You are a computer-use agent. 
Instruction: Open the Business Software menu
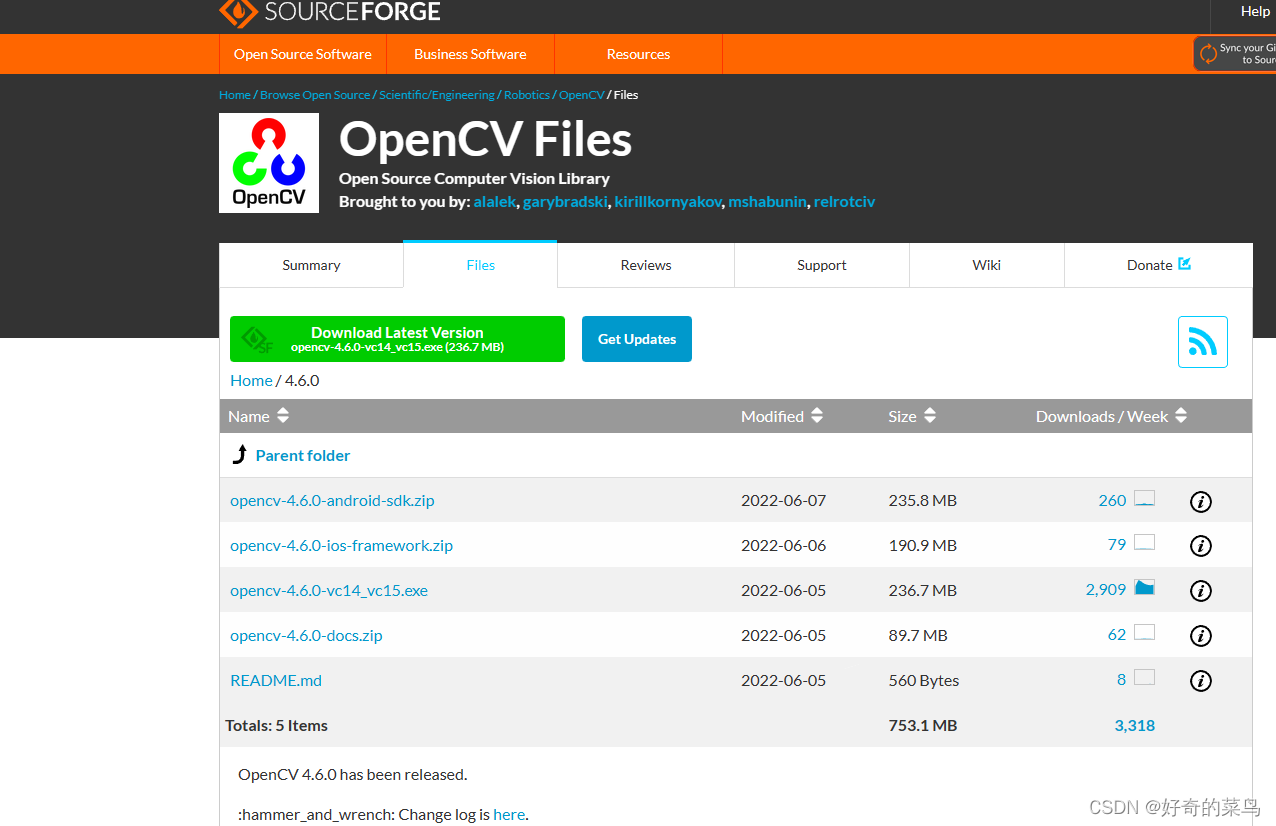[470, 54]
